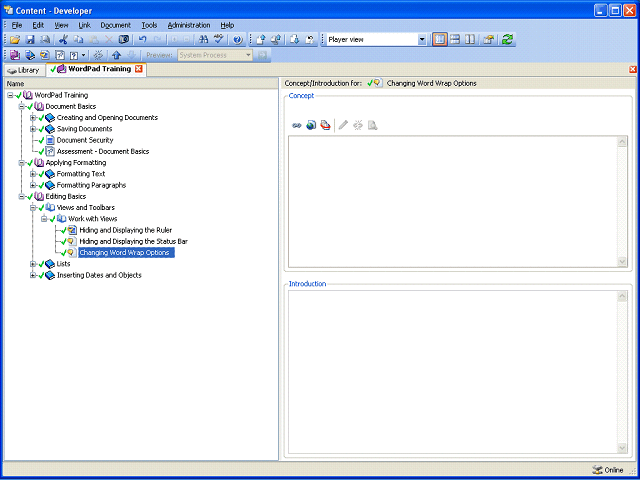Click Introduction pane scrollbar up arrow

coord(622,296)
